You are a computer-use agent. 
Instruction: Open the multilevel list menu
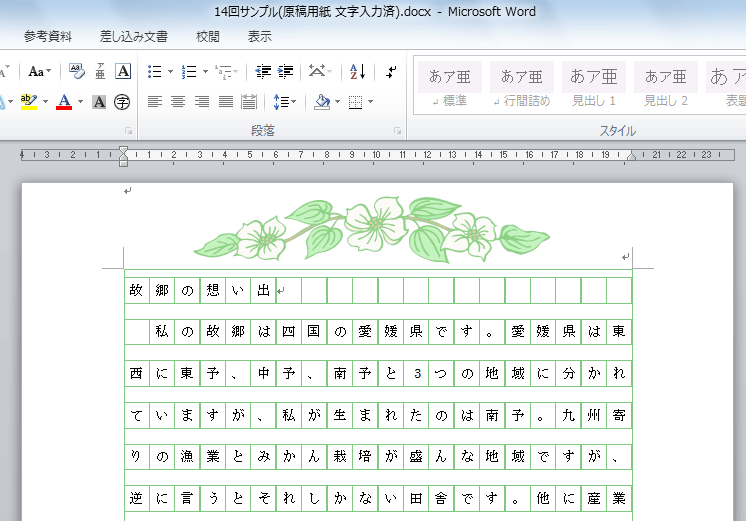point(226,72)
